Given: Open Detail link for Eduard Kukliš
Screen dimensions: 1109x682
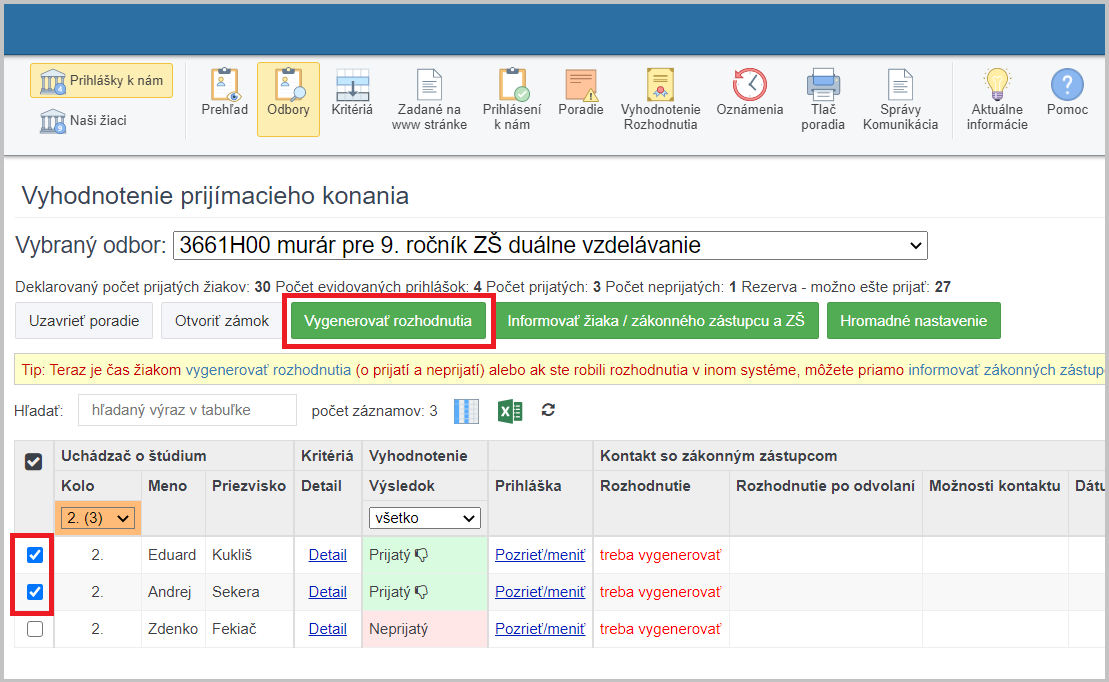Looking at the screenshot, I should click(x=327, y=555).
